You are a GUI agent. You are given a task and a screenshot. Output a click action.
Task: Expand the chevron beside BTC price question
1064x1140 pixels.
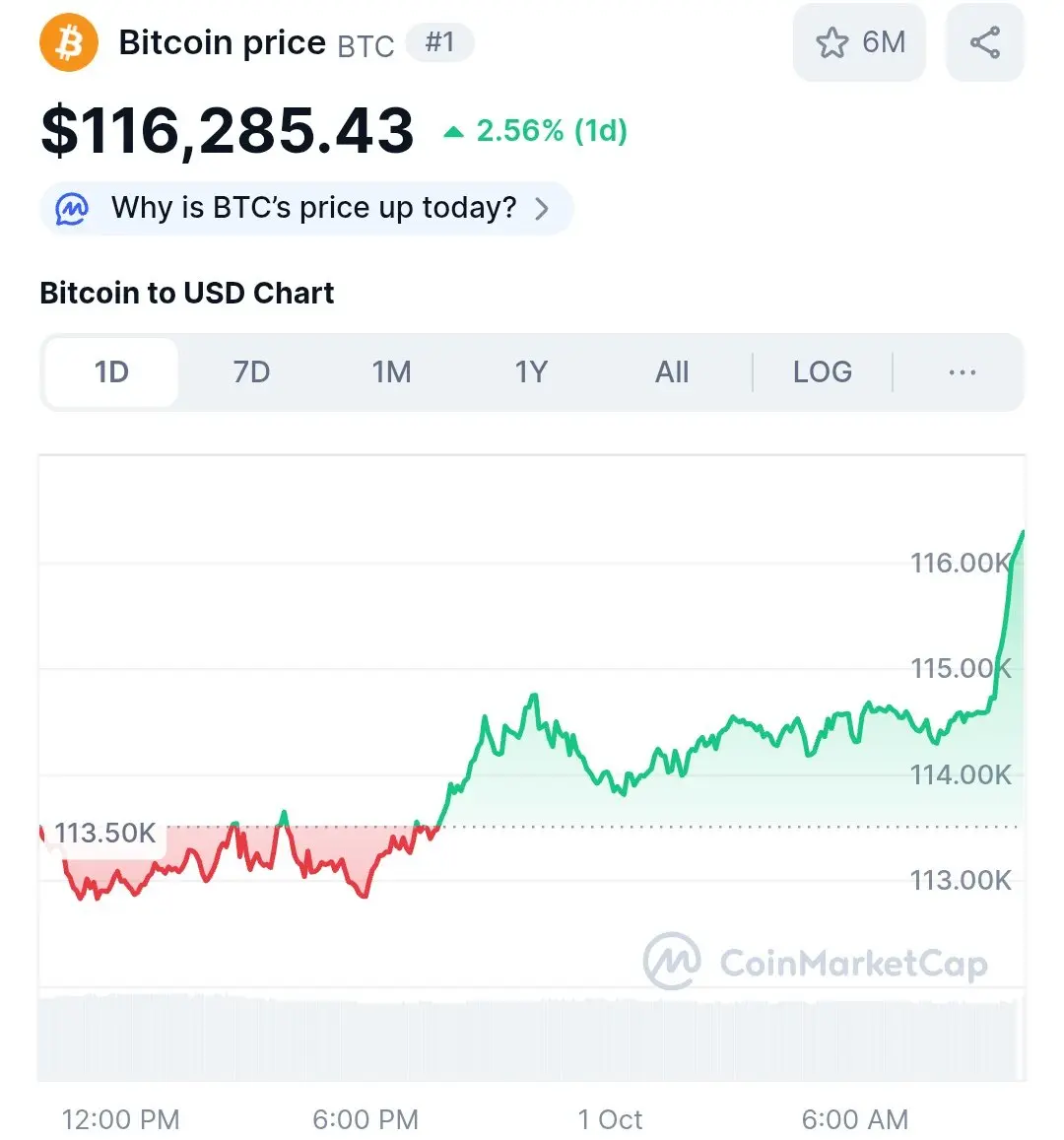(x=542, y=210)
